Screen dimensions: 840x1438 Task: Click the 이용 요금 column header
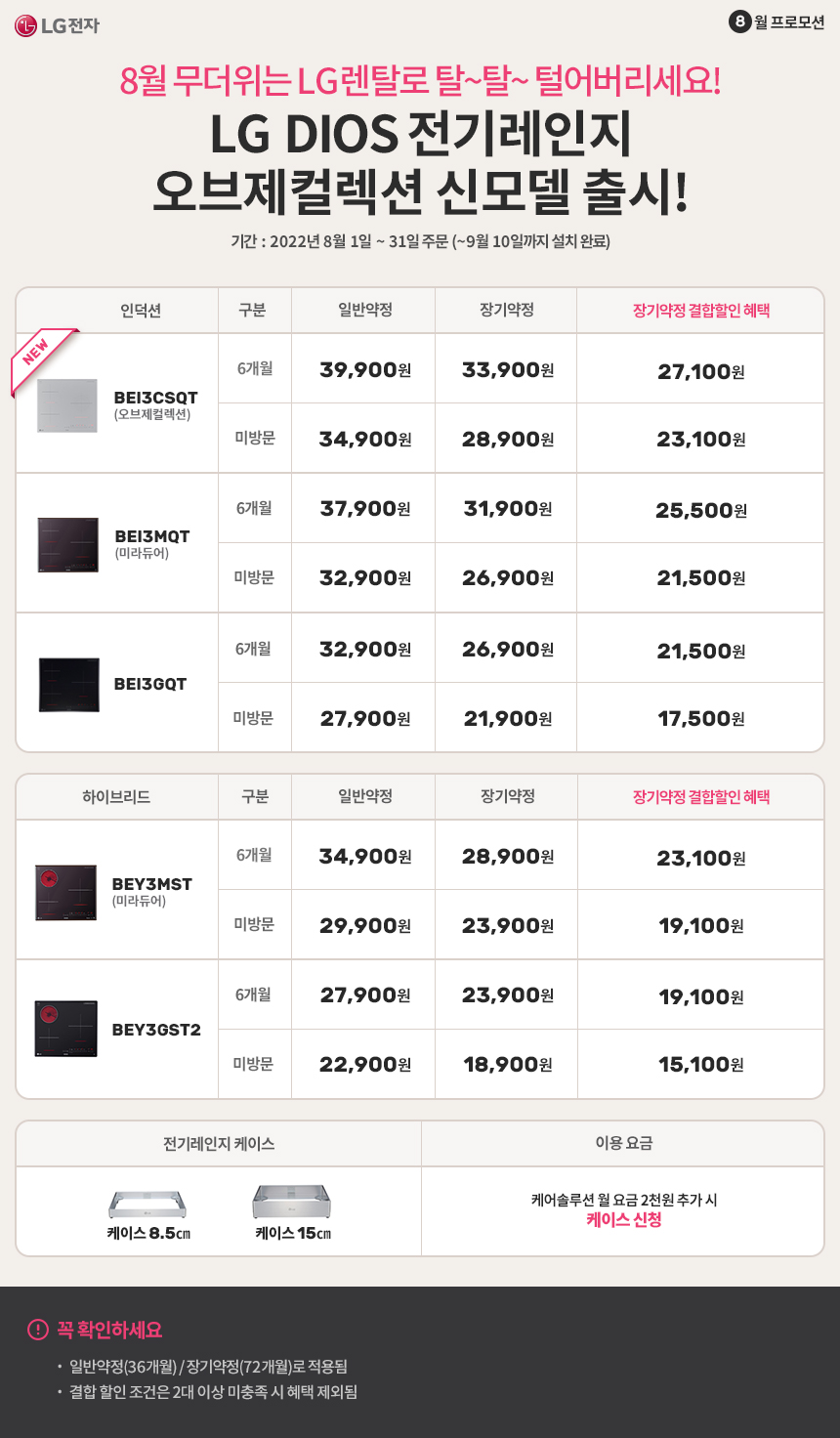624,1143
